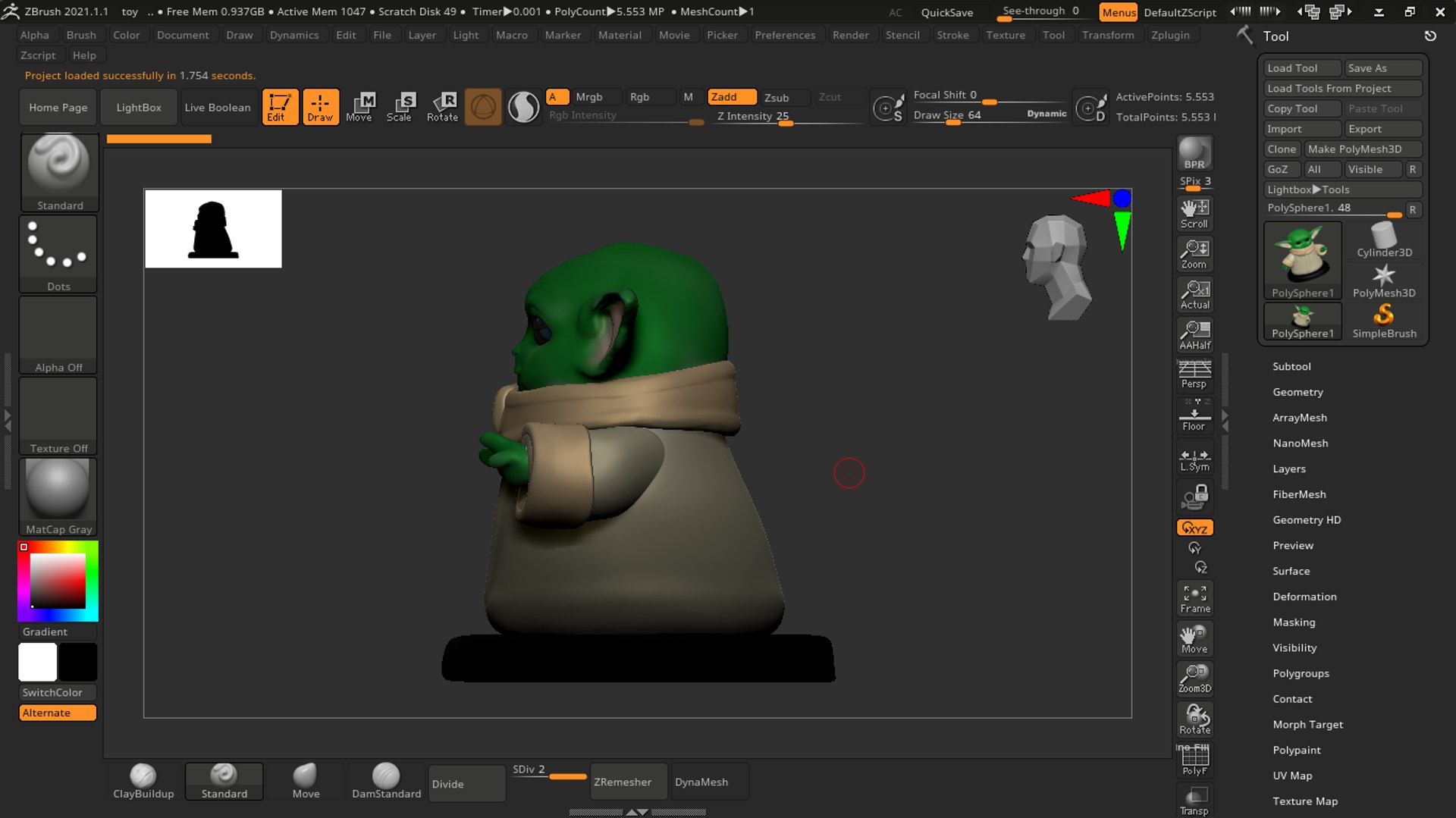Click the Zoom canvas icon
The height and width of the screenshot is (818, 1456).
pos(1194,255)
